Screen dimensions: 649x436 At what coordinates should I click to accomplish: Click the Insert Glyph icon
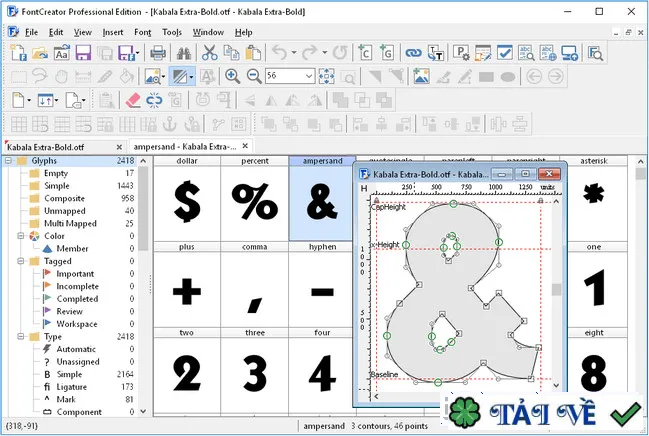pos(386,53)
